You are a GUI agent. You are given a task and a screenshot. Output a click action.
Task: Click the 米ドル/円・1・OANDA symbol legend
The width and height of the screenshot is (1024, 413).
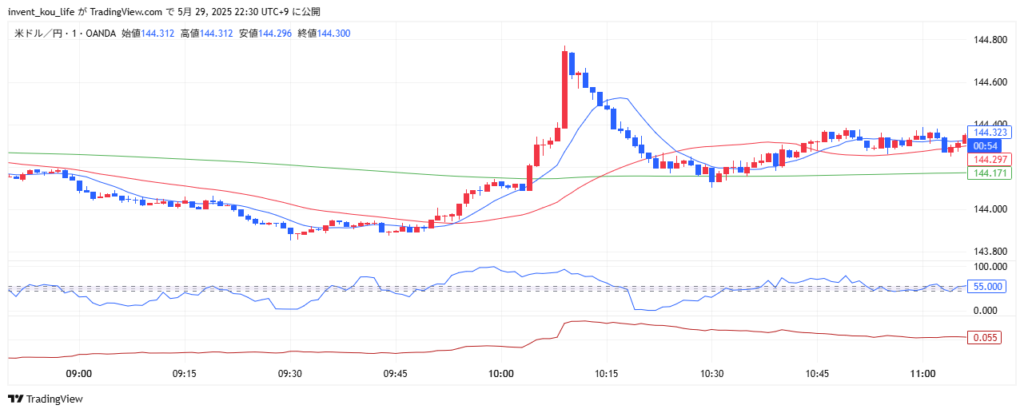click(x=65, y=33)
